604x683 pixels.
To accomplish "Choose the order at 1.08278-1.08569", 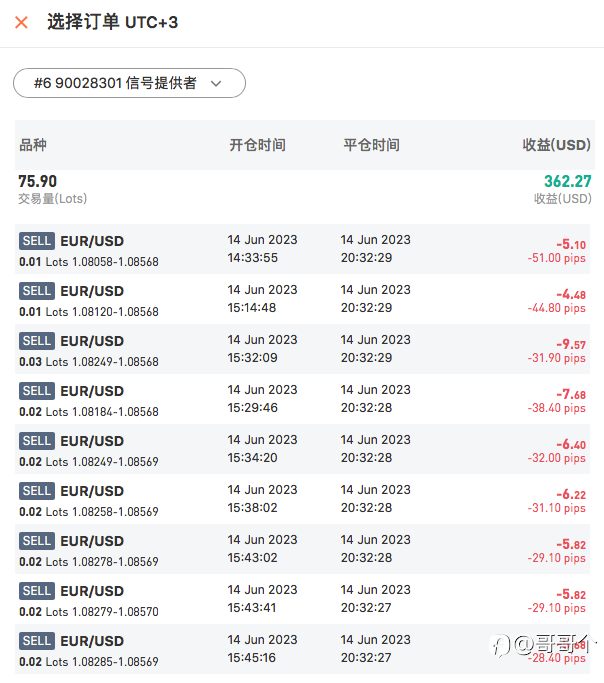I will [x=302, y=550].
